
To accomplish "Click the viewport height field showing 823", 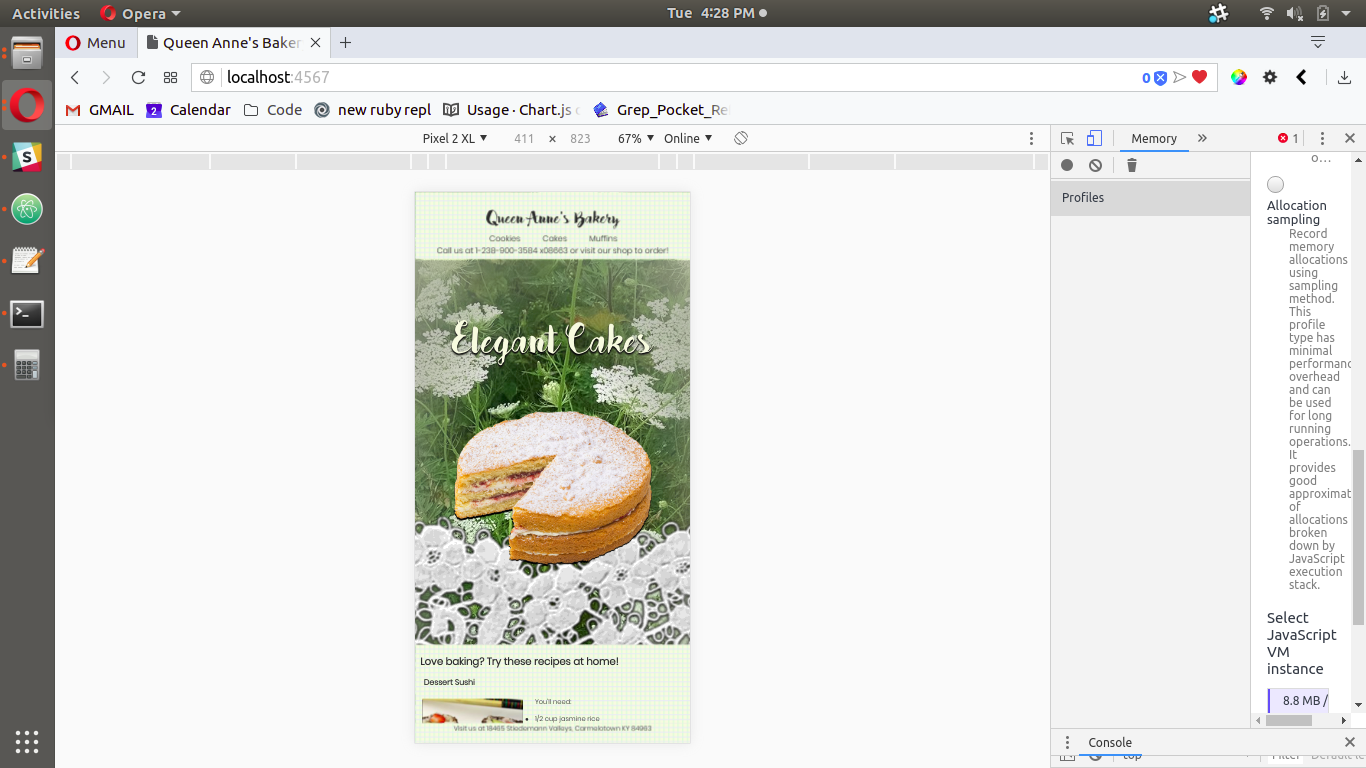I will point(580,139).
